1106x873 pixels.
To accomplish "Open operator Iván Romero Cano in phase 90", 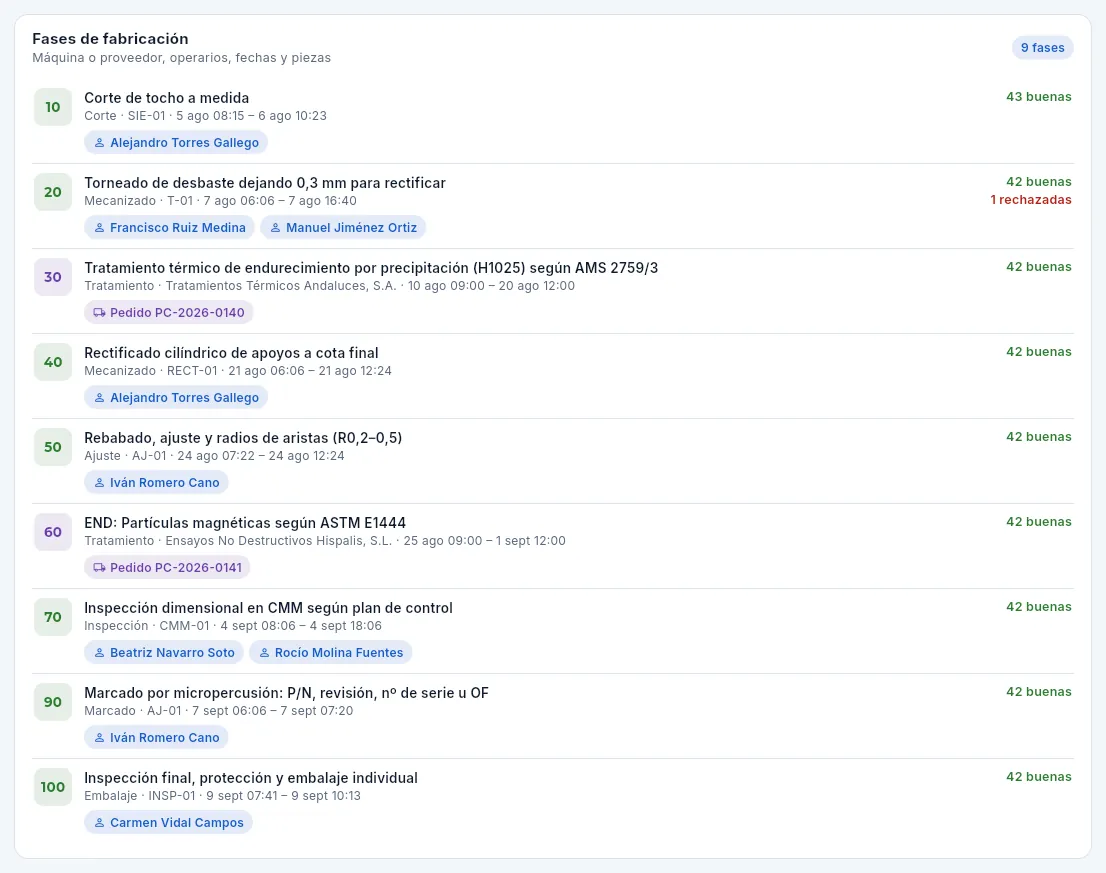I will [156, 738].
